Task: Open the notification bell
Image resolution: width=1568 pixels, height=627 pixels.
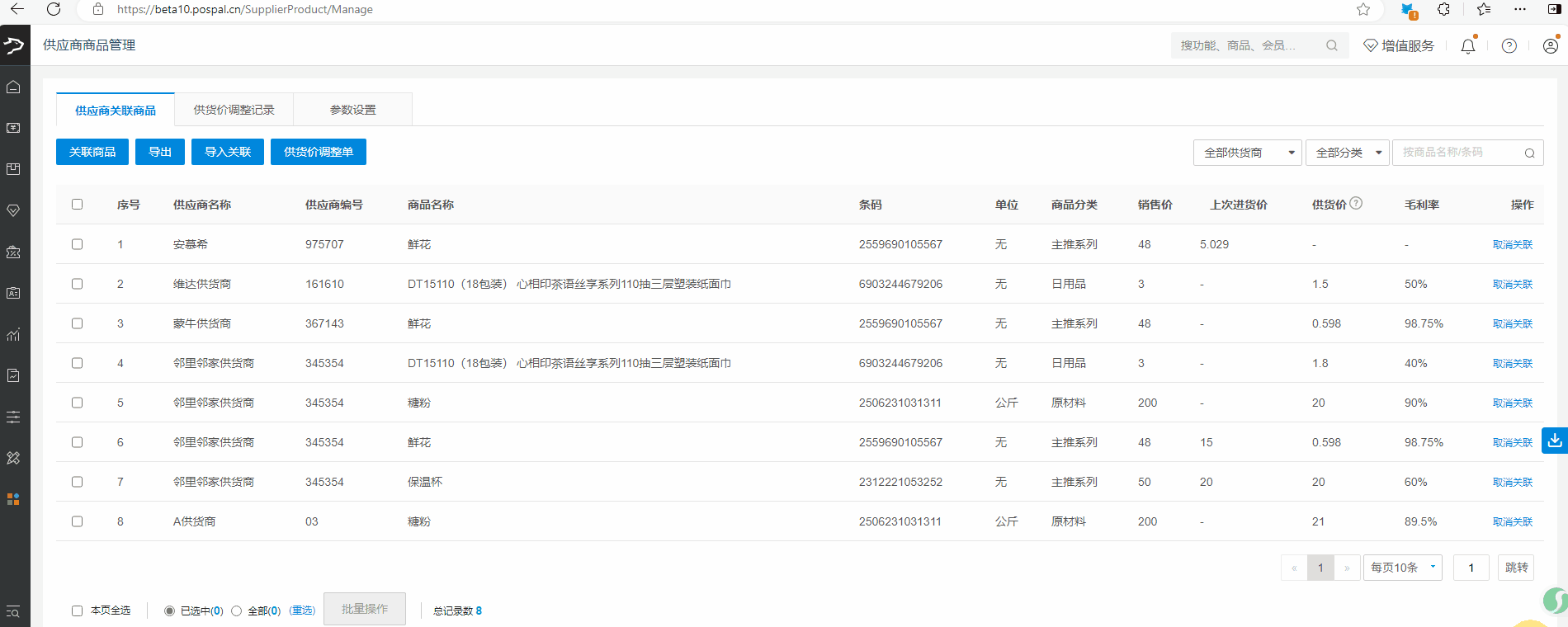Action: (x=1468, y=45)
